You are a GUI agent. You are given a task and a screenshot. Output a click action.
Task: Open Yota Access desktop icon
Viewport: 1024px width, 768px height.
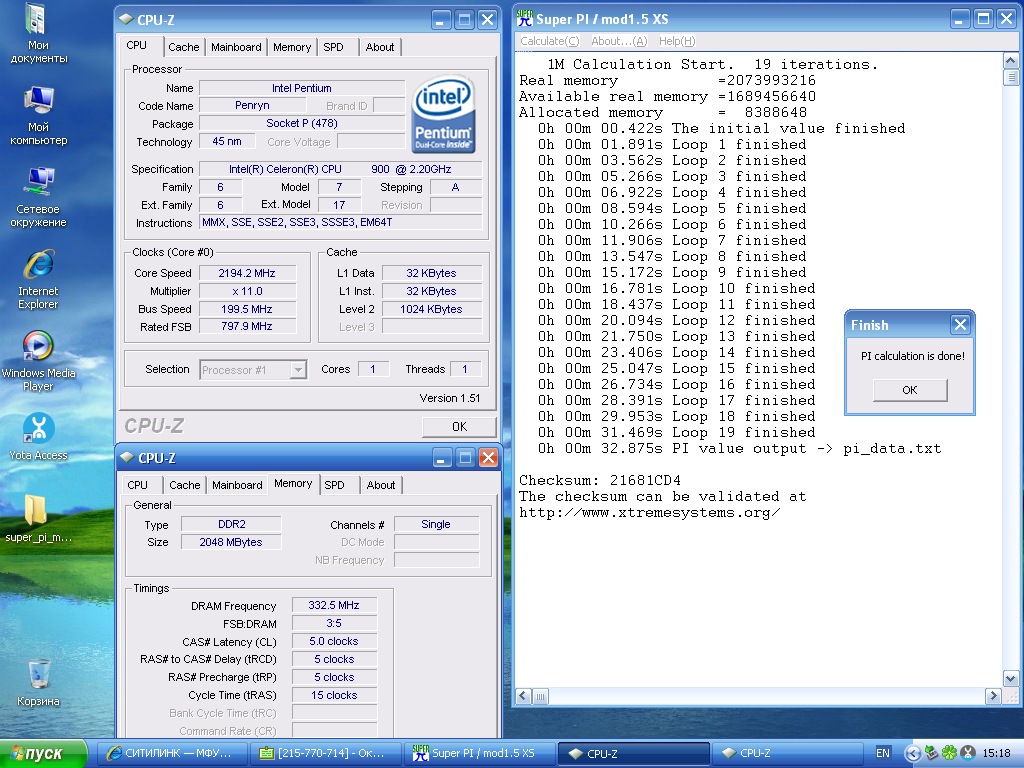point(38,436)
